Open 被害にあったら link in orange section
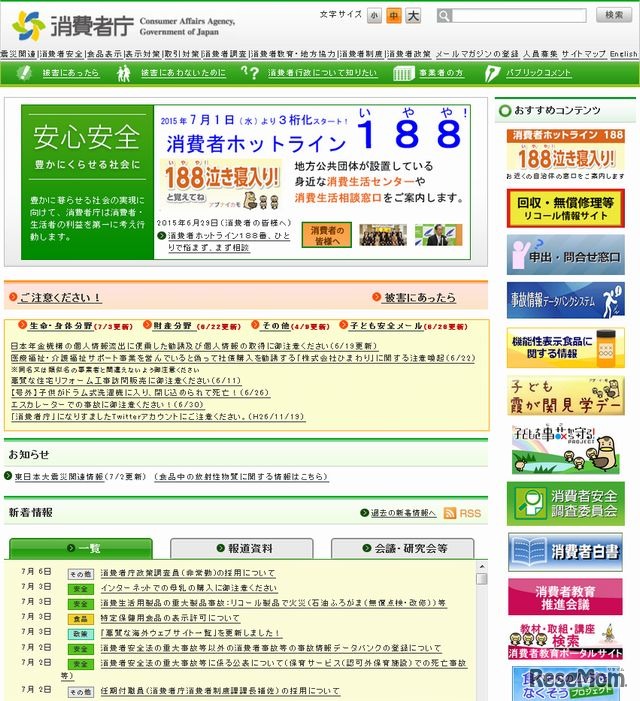Image resolution: width=640 pixels, height=701 pixels. click(x=419, y=297)
